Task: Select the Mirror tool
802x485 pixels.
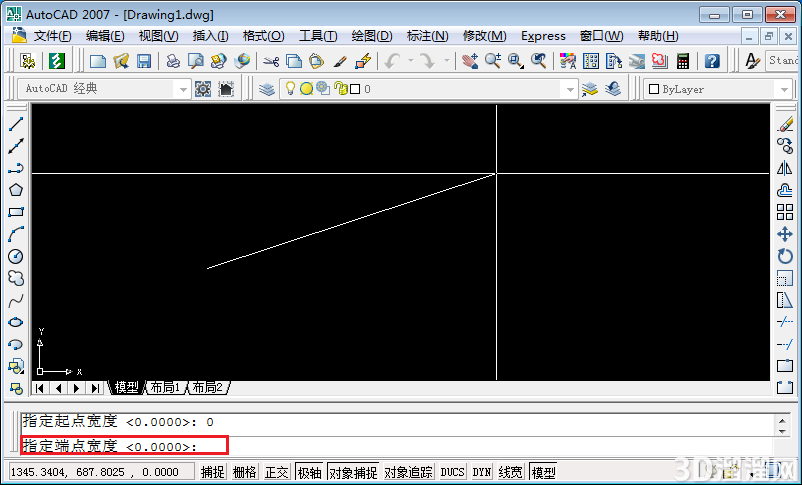Action: (x=785, y=168)
